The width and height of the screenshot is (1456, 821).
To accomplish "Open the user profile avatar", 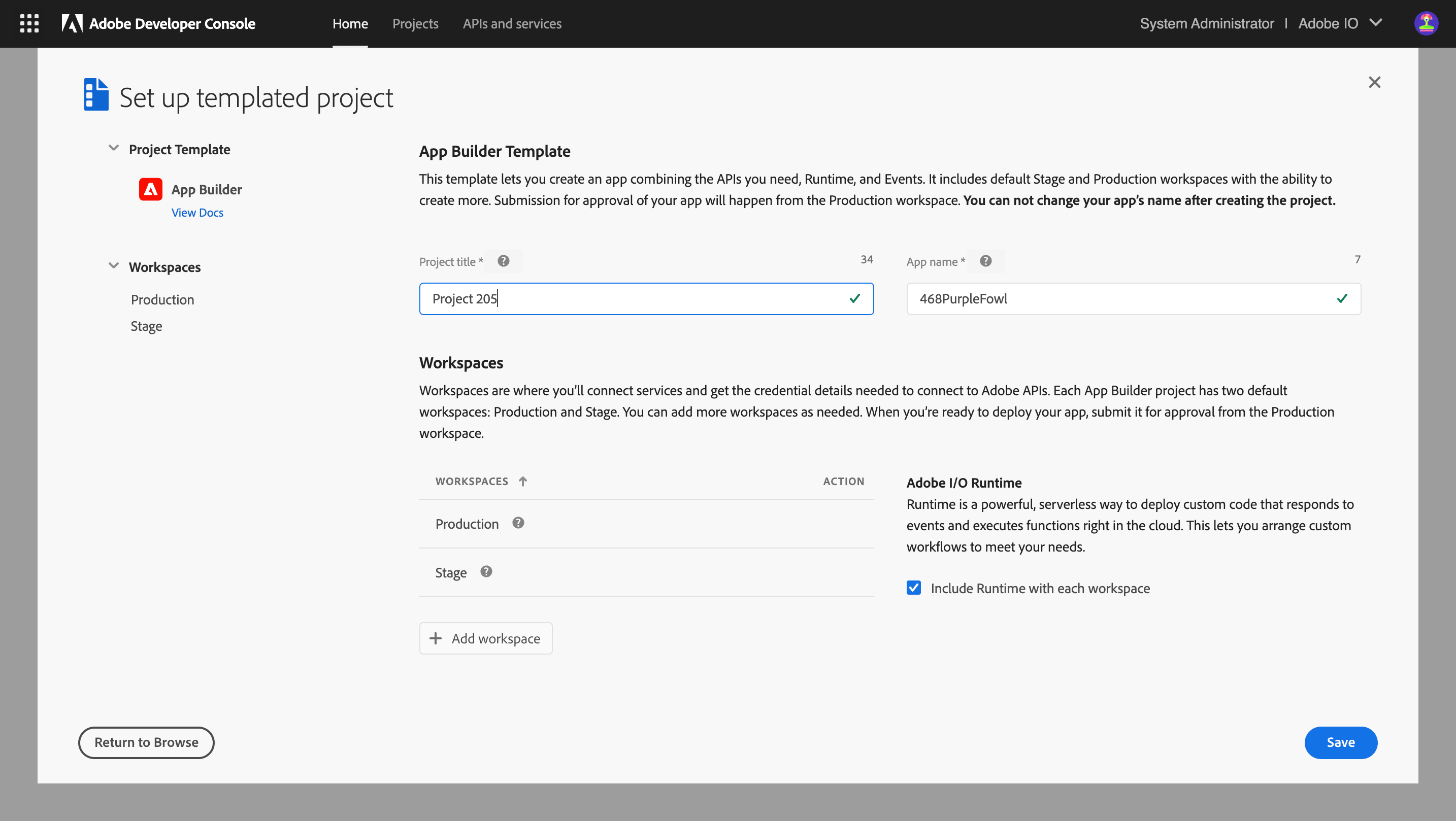I will pos(1426,24).
